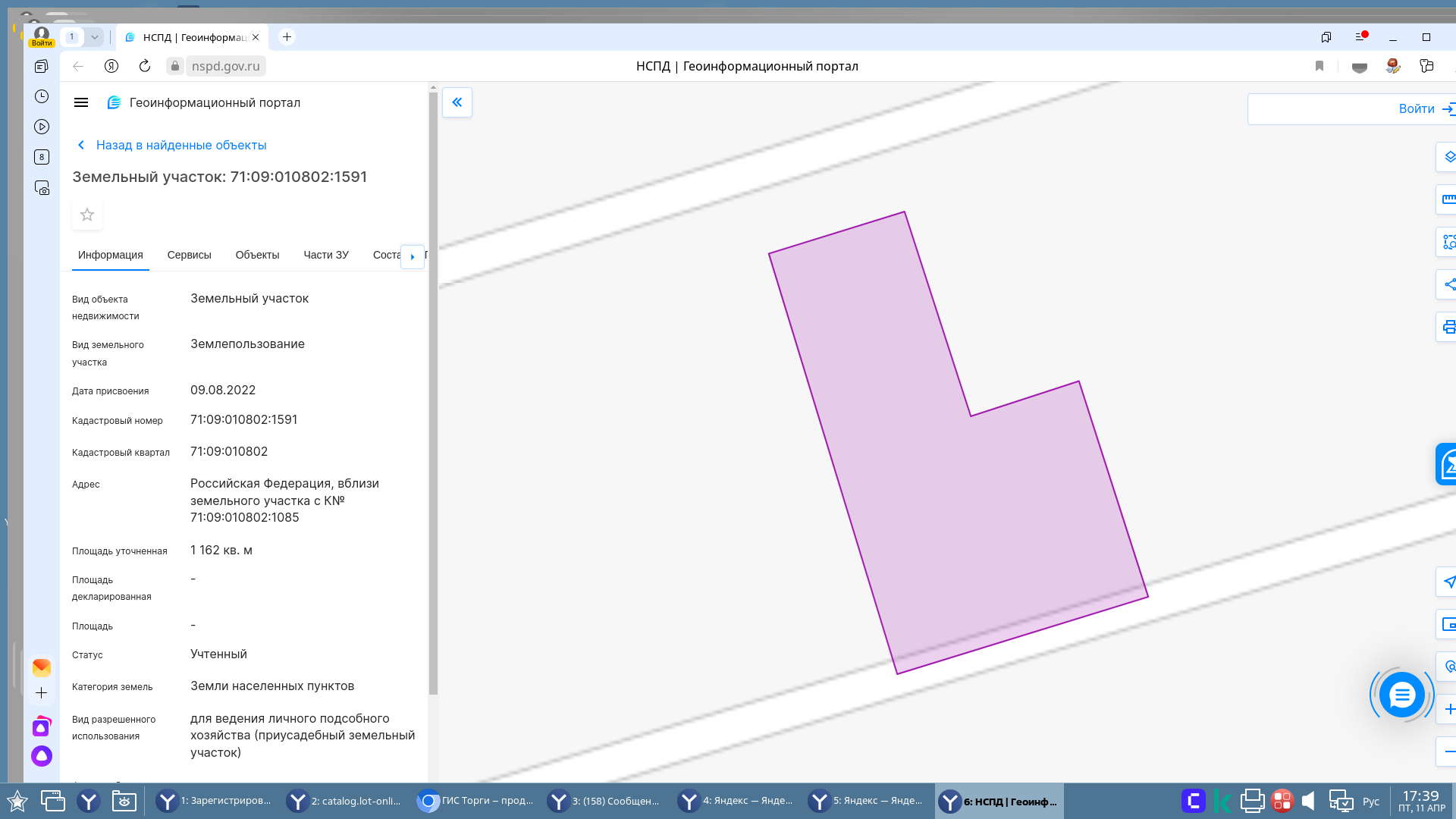Expand the tab group counter dropdown

click(x=95, y=36)
